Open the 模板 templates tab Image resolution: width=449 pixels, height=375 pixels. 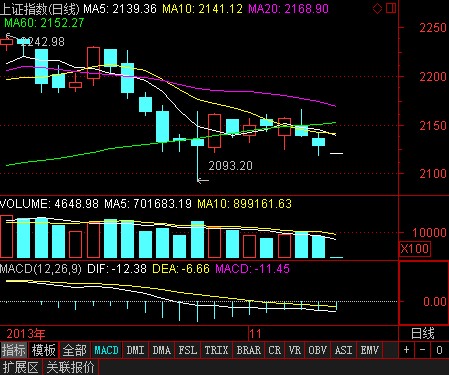43,350
